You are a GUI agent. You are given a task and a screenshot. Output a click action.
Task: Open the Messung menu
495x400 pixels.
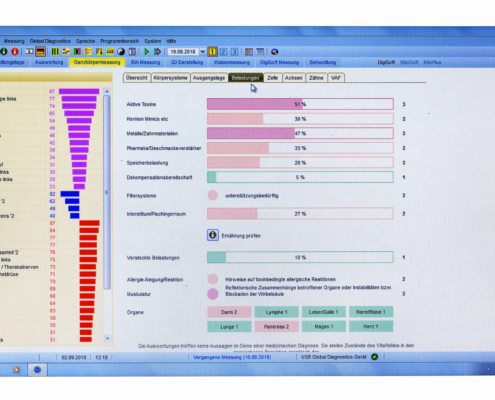pos(14,41)
